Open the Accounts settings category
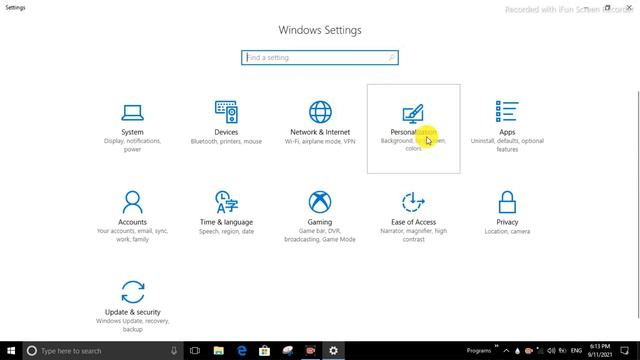Viewport: 640px width, 360px height. pos(132,218)
